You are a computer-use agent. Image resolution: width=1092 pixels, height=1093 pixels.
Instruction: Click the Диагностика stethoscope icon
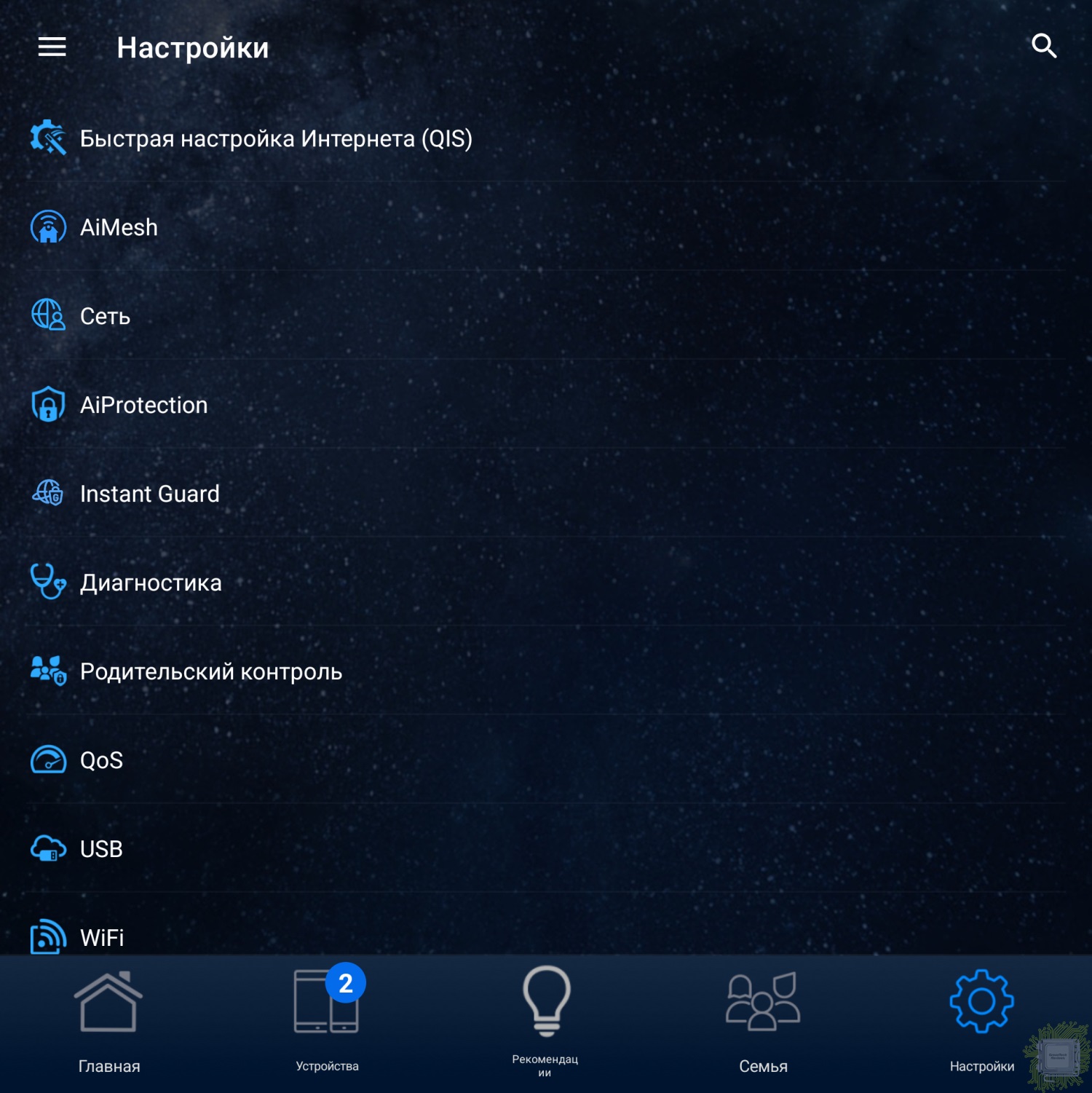click(48, 583)
